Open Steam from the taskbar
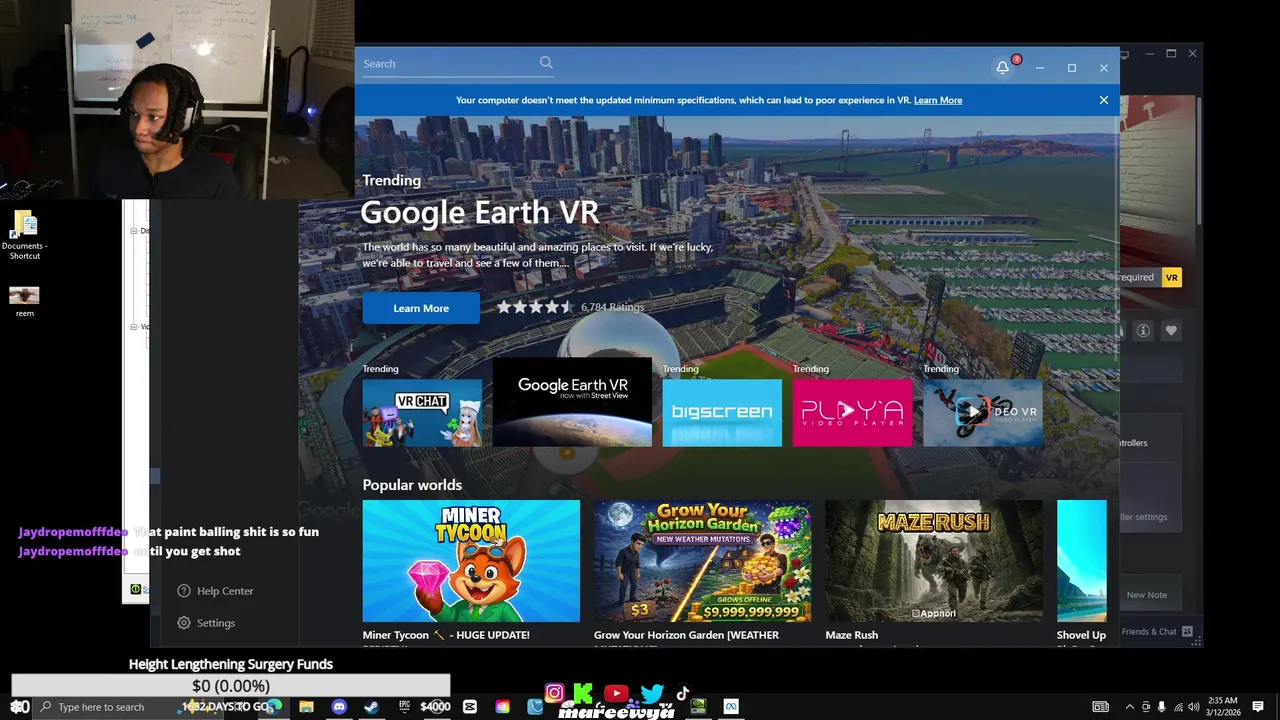The width and height of the screenshot is (1280, 720). tap(371, 707)
